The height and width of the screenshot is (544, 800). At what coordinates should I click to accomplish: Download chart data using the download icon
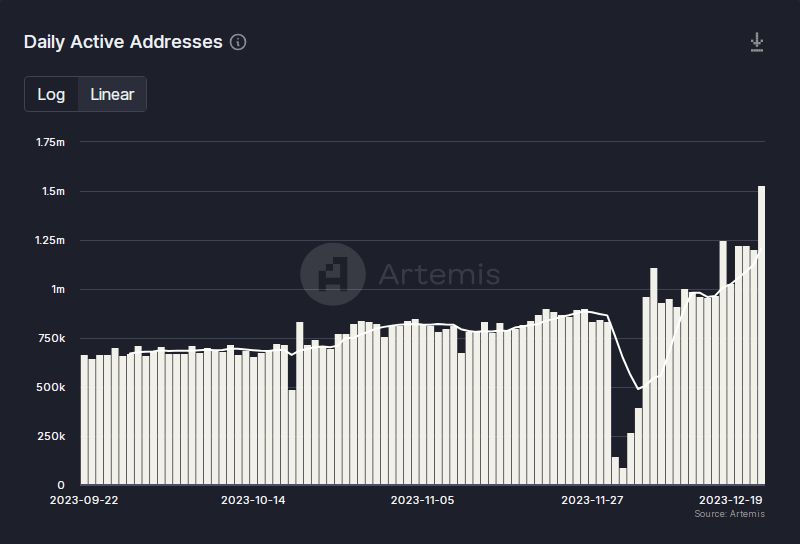pyautogui.click(x=757, y=42)
